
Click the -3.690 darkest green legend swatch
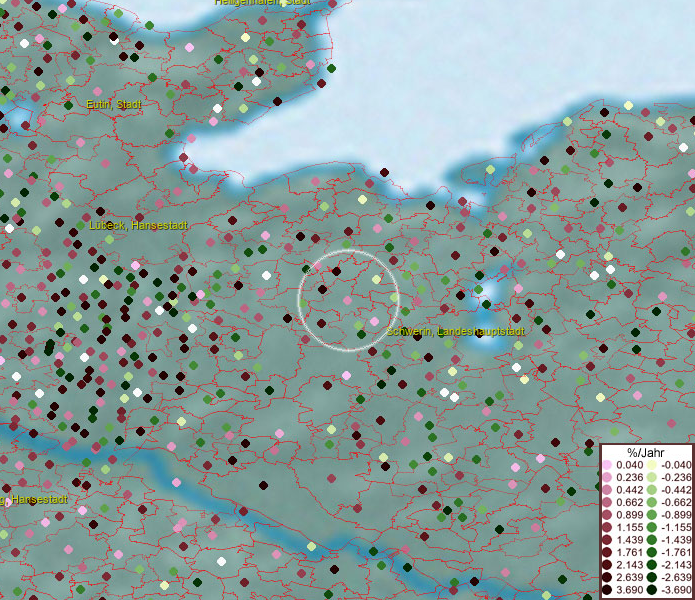(x=651, y=590)
